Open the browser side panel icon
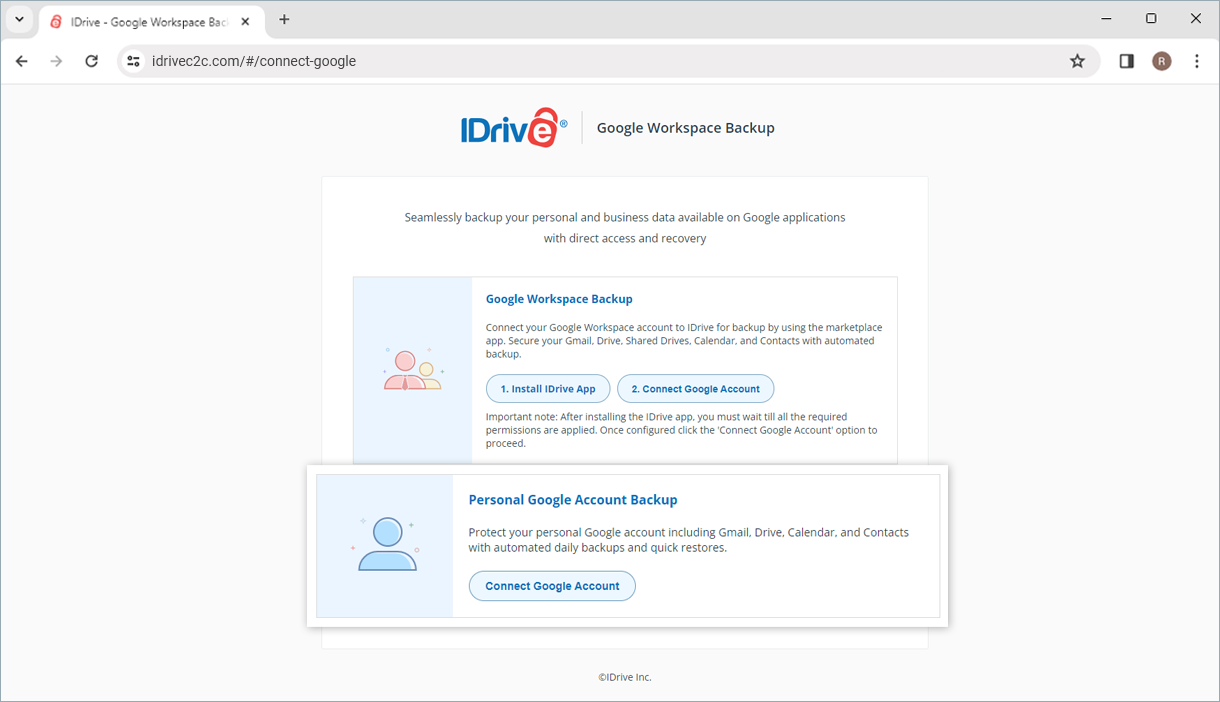This screenshot has width=1220, height=702. [x=1126, y=61]
